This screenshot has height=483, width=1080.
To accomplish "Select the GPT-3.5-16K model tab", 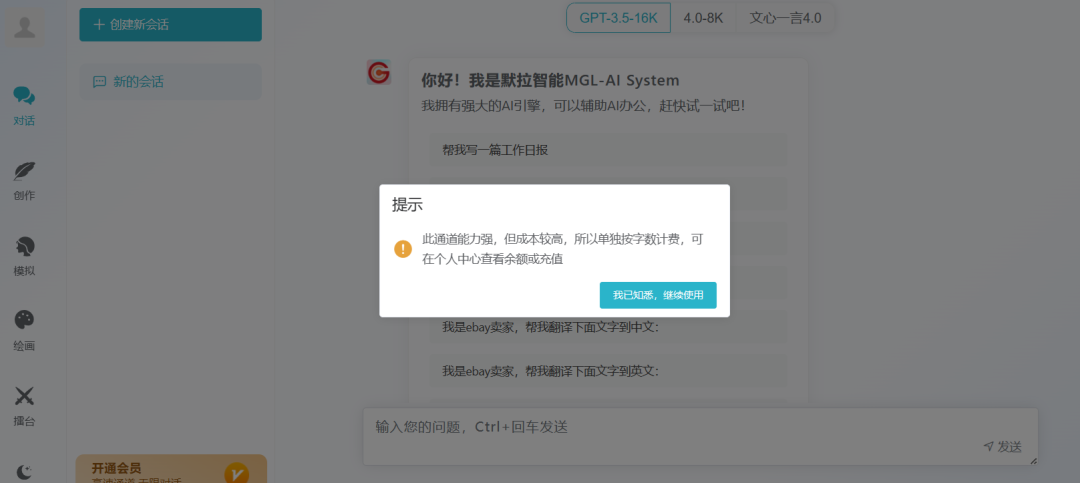I will [x=618, y=18].
